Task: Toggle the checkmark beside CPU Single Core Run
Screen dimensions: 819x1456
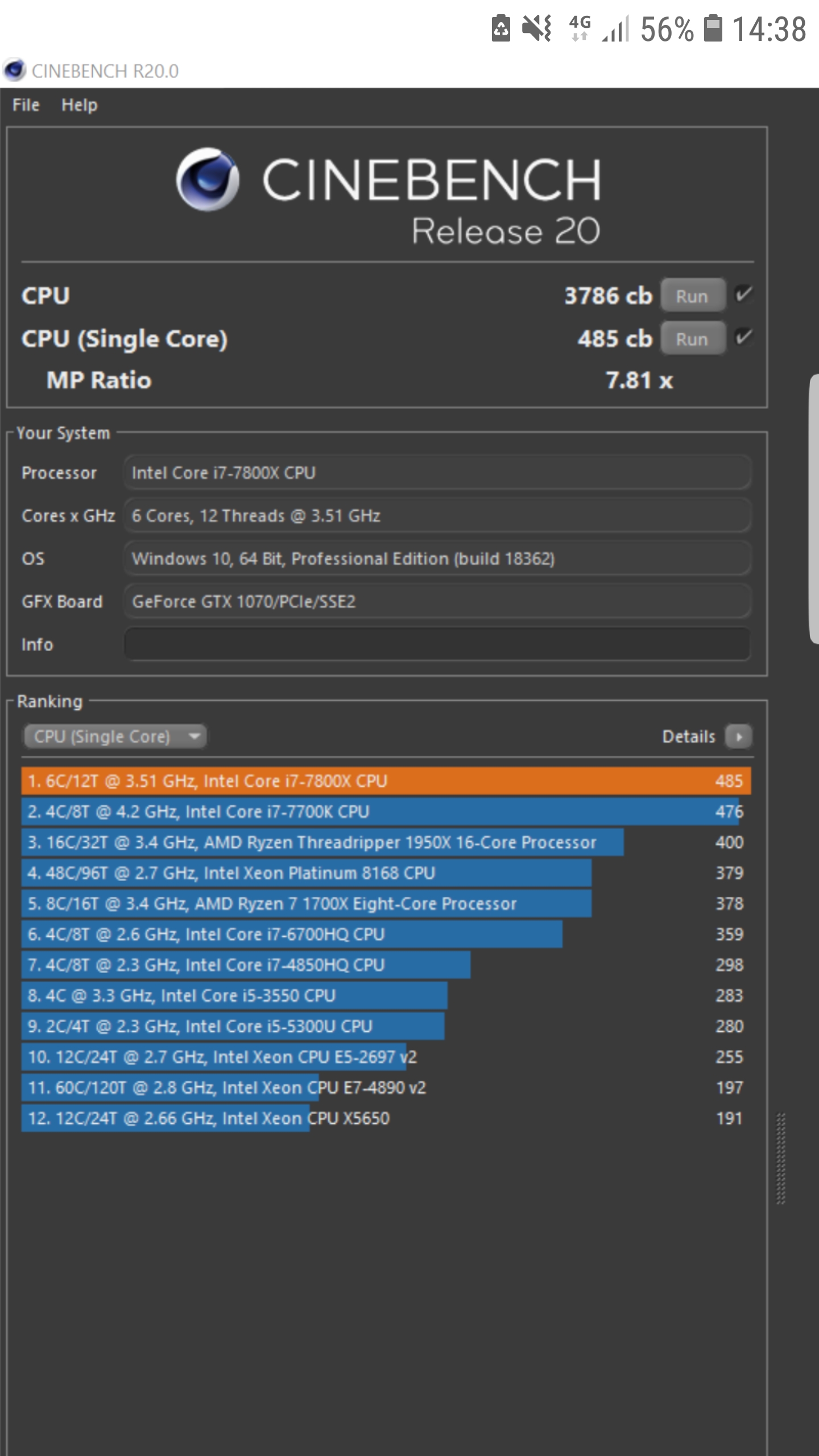Action: [744, 338]
